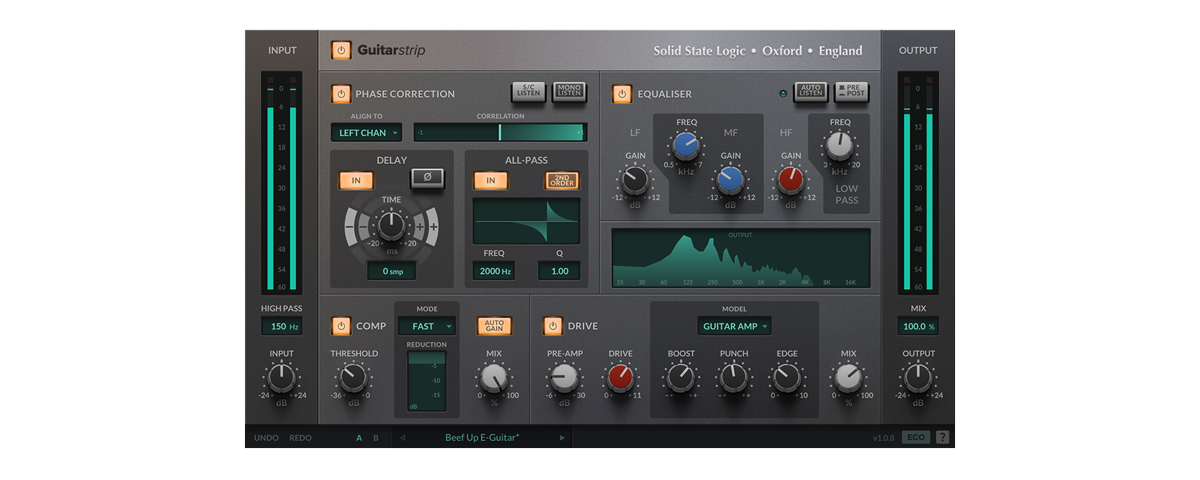This screenshot has height=480, width=1200.
Task: Toggle the Comp section power button
Action: click(341, 326)
